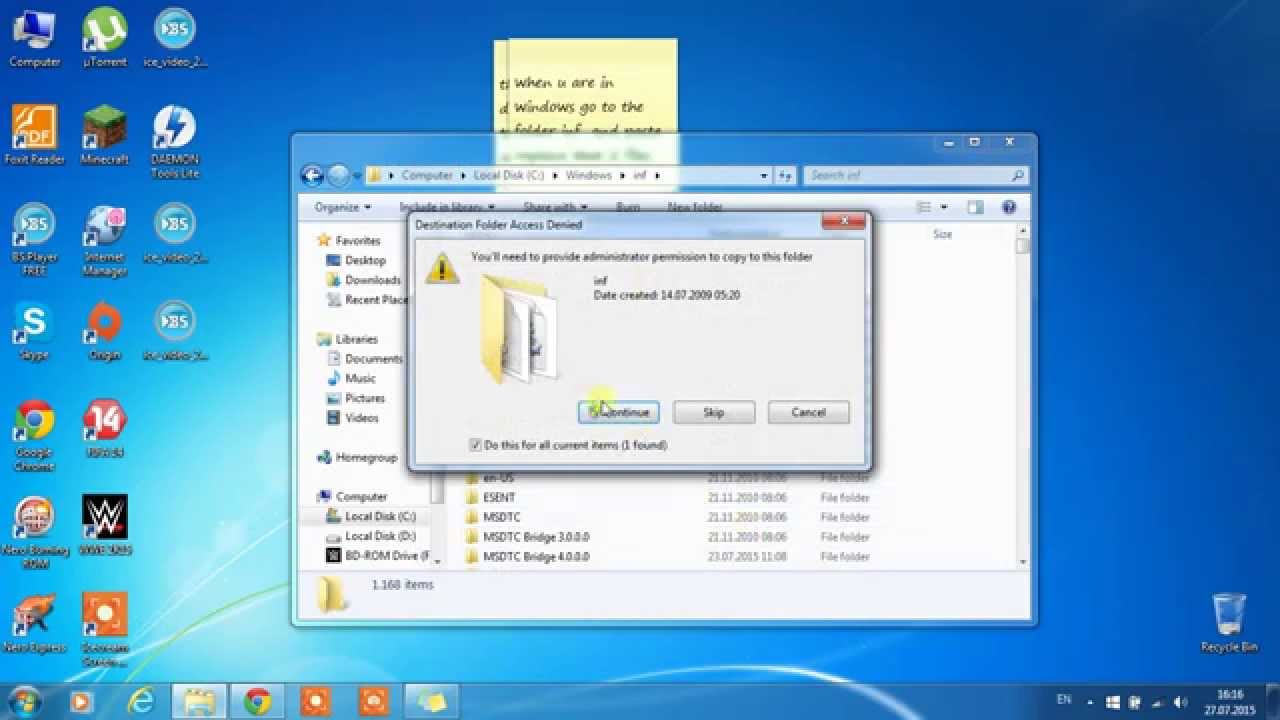Image resolution: width=1280 pixels, height=720 pixels.
Task: Click New folder in Explorer toolbar
Action: point(695,207)
